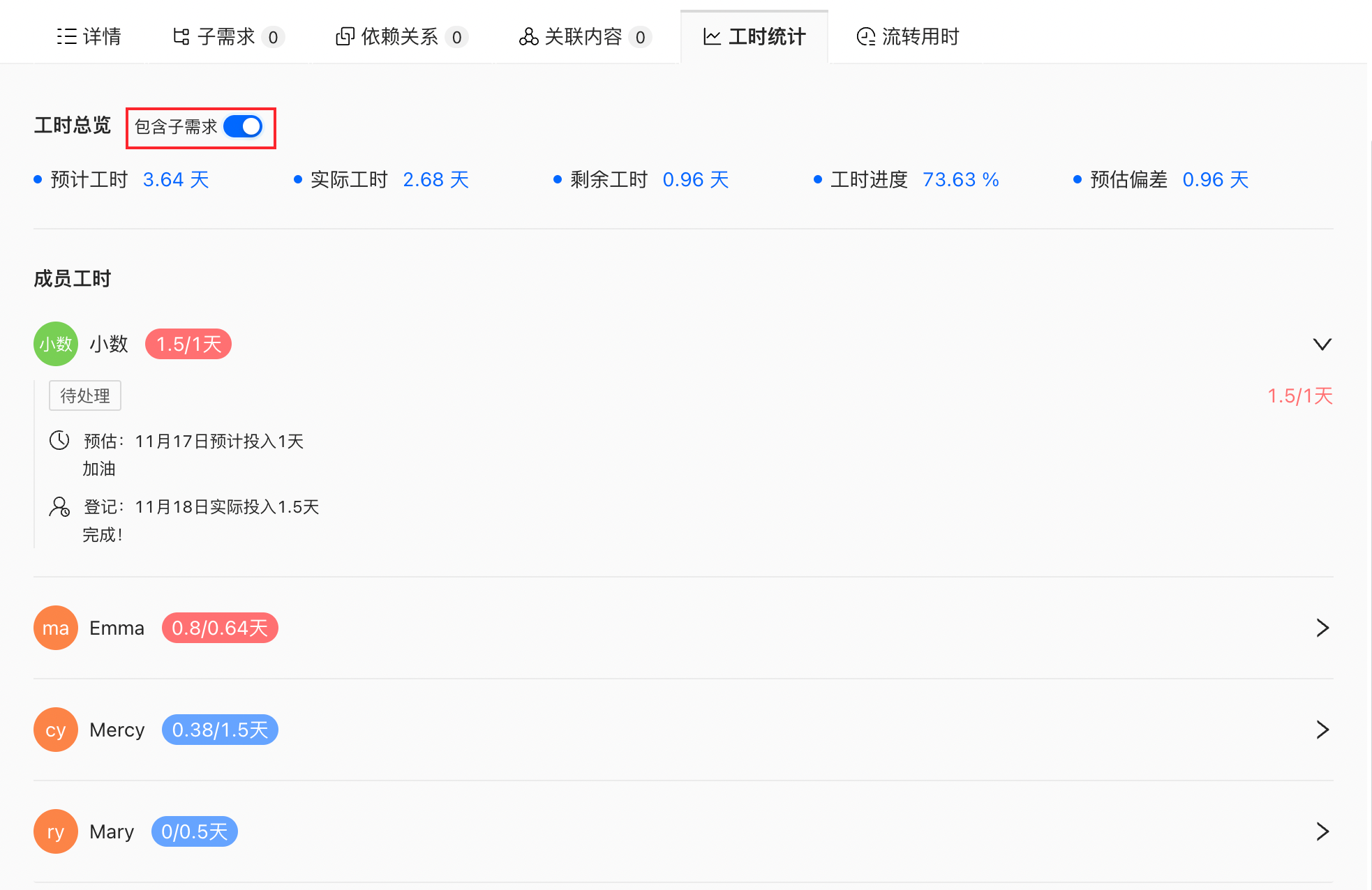This screenshot has width=1372, height=890.
Task: Click the green 小数 avatar
Action: (56, 344)
